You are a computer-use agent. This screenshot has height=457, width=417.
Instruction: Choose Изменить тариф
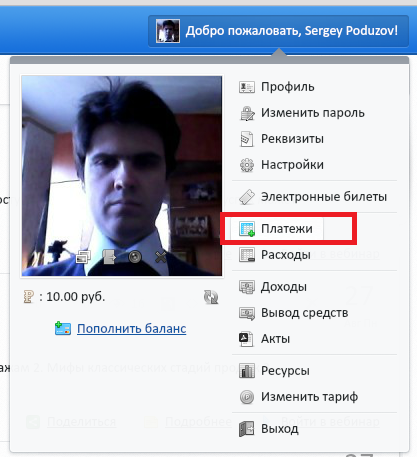[309, 397]
